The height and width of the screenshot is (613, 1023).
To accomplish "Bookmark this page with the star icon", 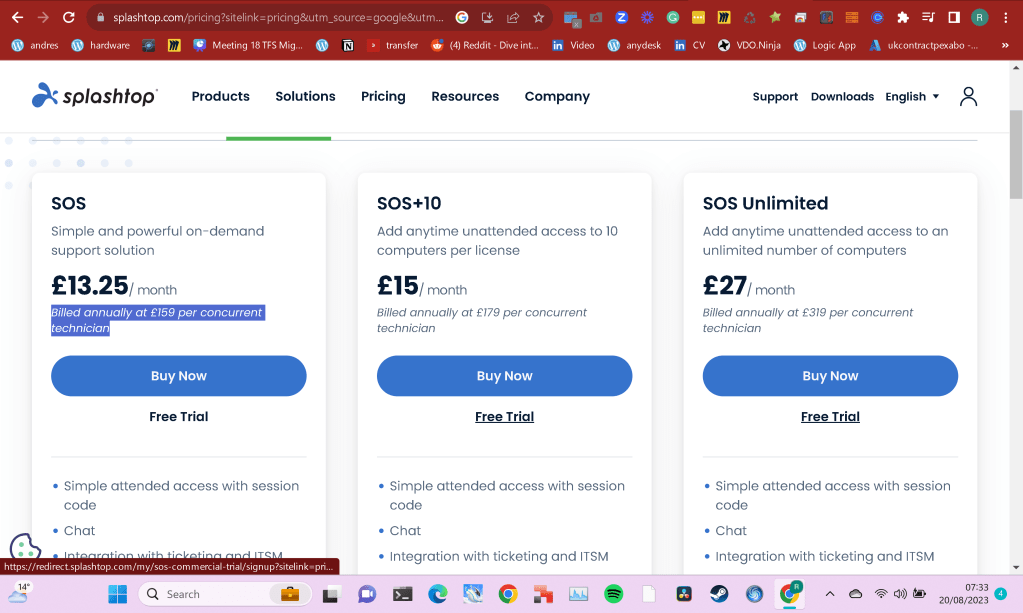I will [538, 18].
